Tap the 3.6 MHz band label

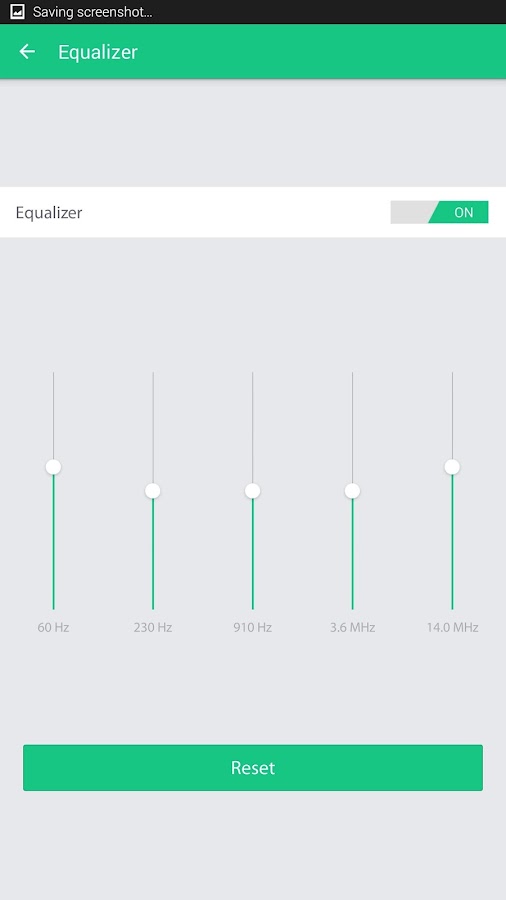(352, 627)
